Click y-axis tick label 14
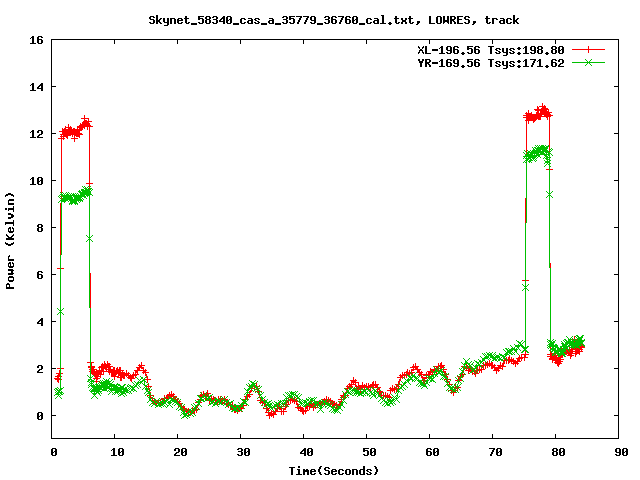This screenshot has width=640, height=480. (x=36, y=87)
